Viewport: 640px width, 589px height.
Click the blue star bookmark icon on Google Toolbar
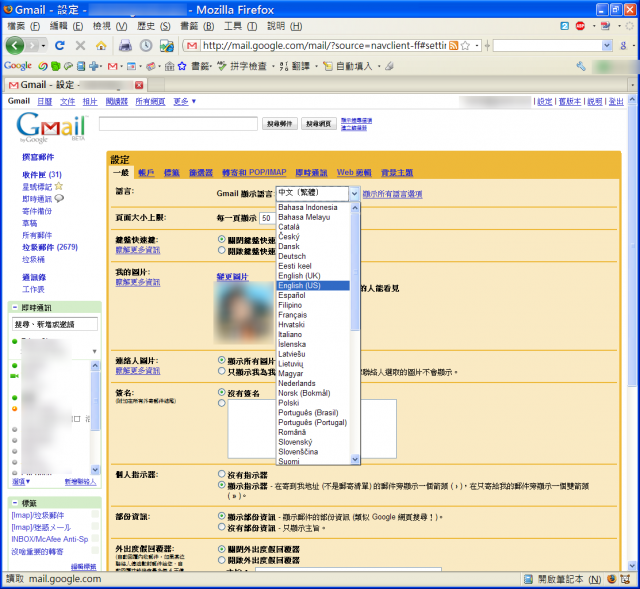pos(182,66)
